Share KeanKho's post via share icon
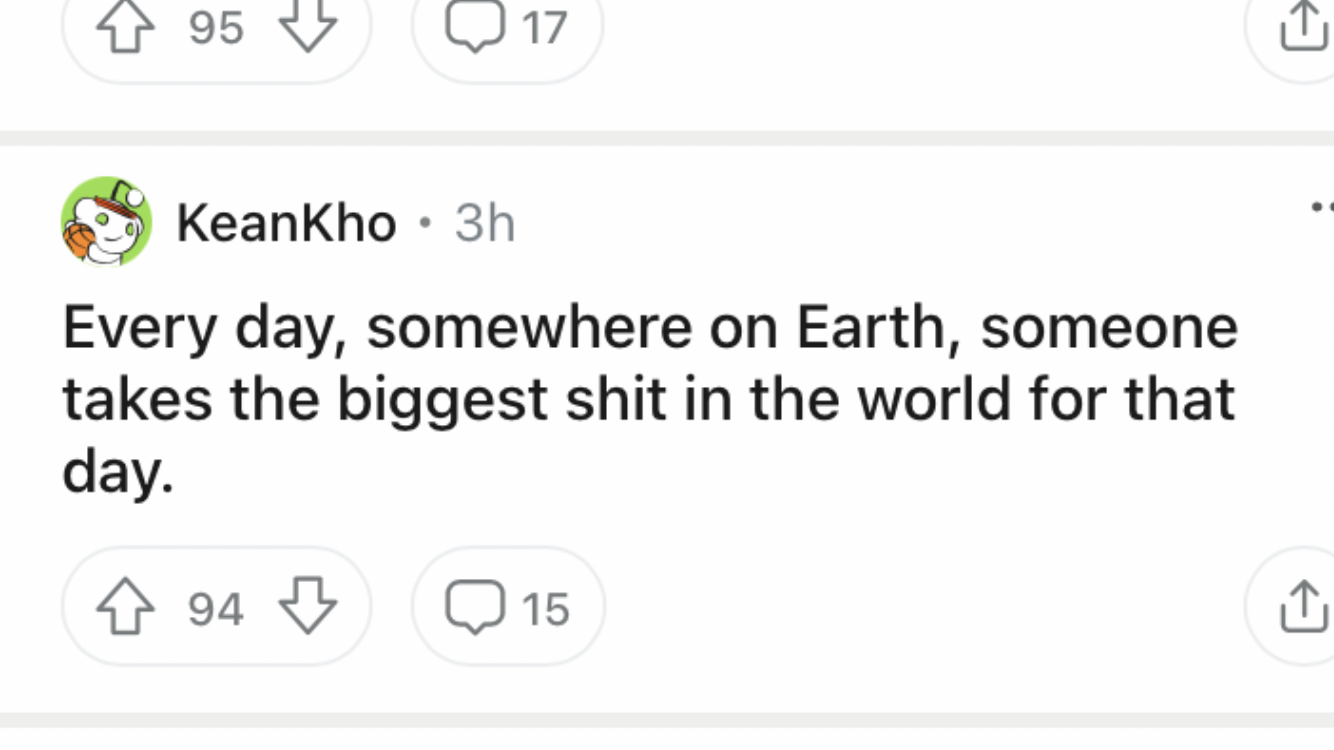This screenshot has width=1334, height=750. point(1303,607)
